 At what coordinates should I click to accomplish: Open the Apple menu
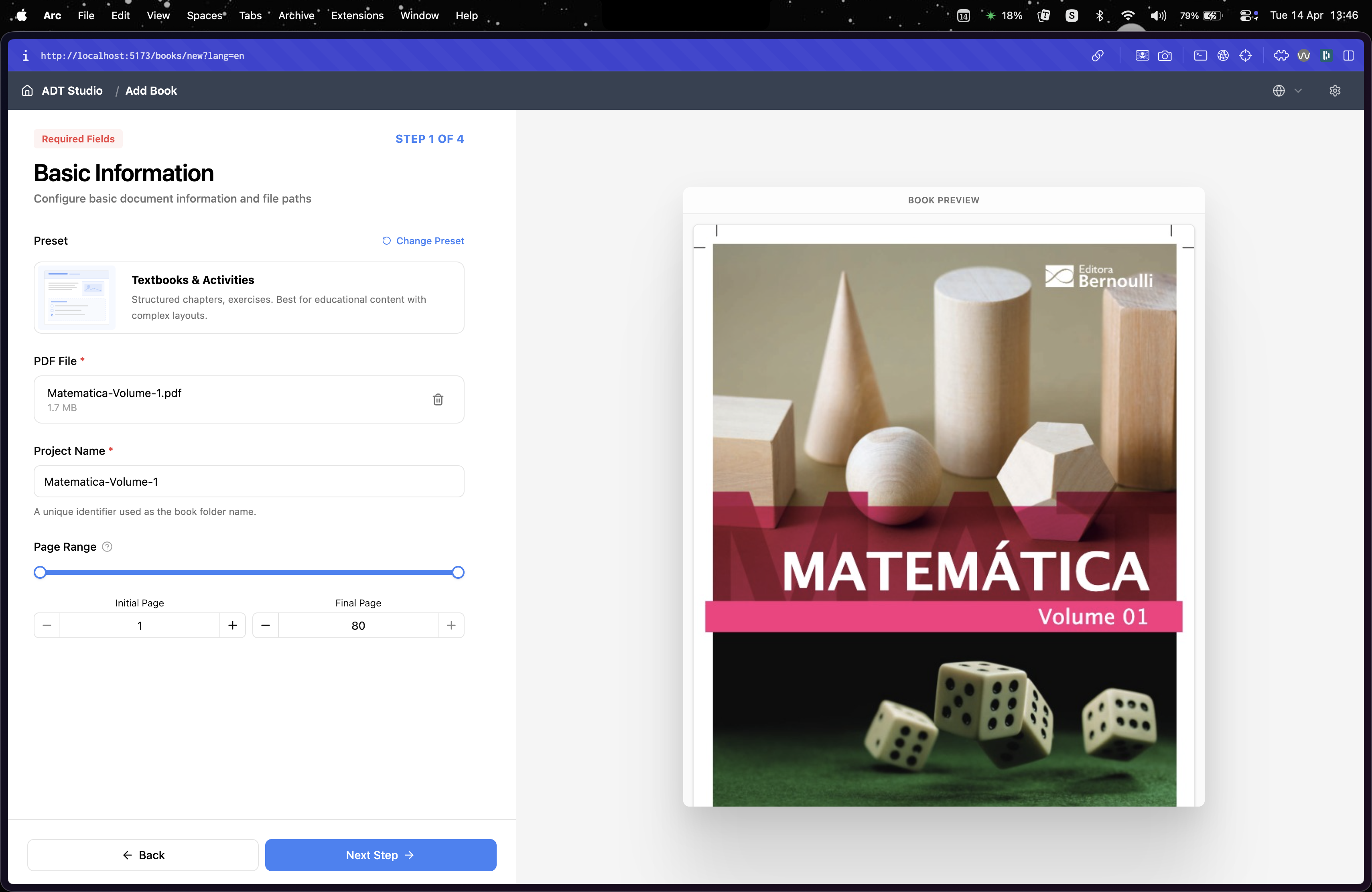22,16
